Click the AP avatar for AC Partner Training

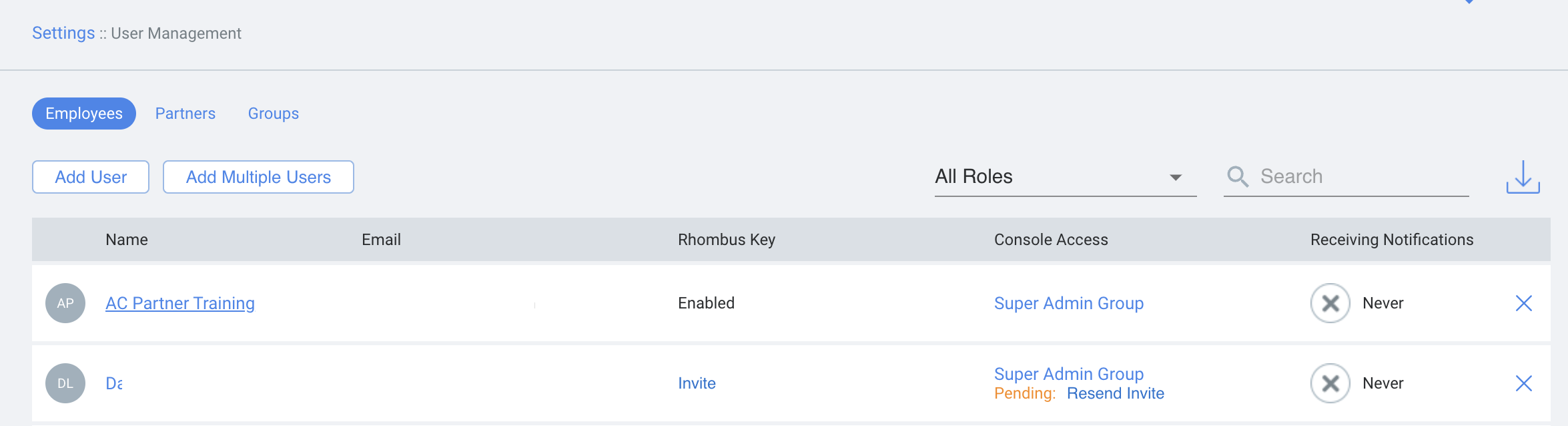tap(65, 302)
